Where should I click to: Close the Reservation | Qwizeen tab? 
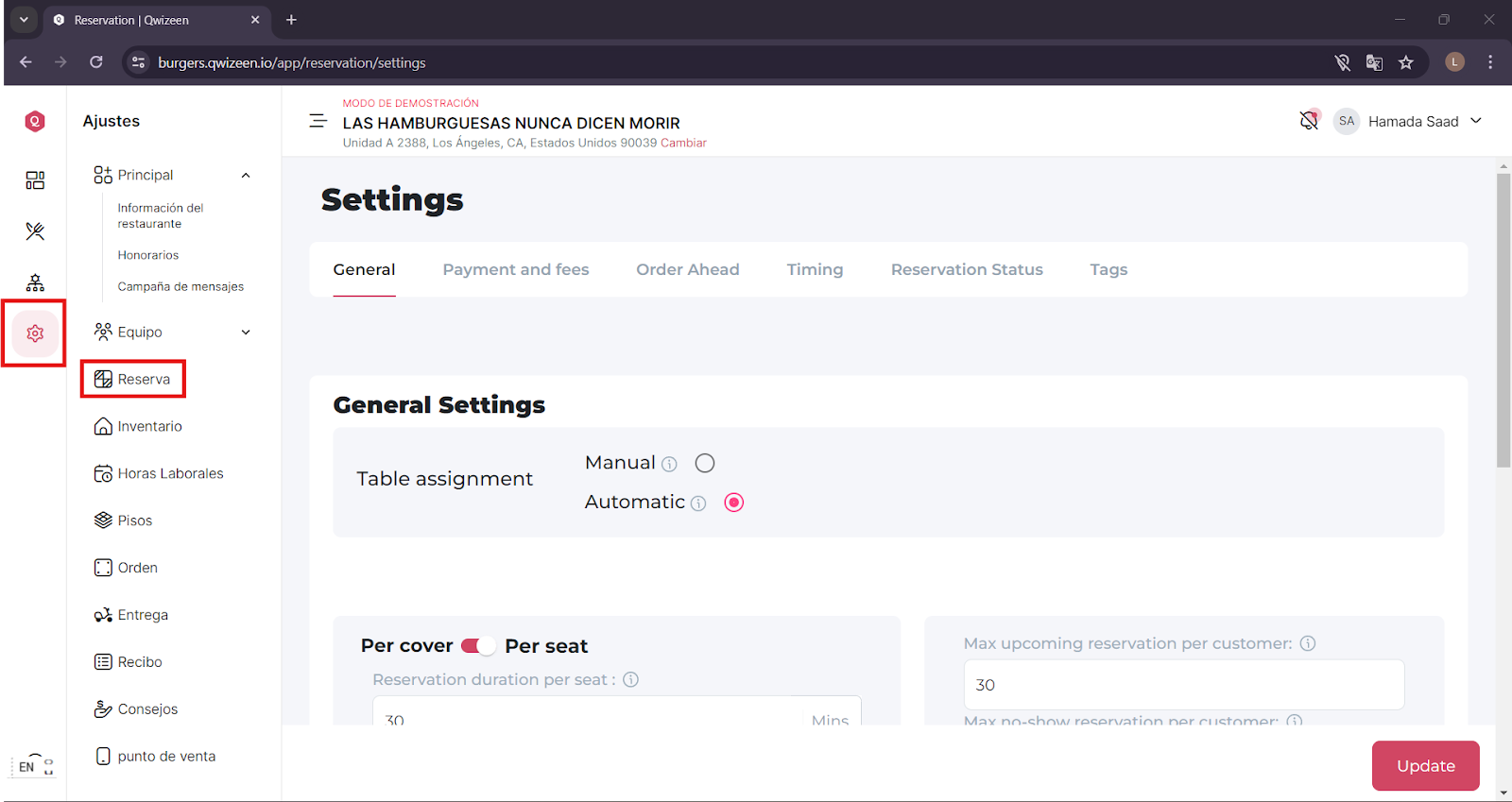[x=255, y=20]
